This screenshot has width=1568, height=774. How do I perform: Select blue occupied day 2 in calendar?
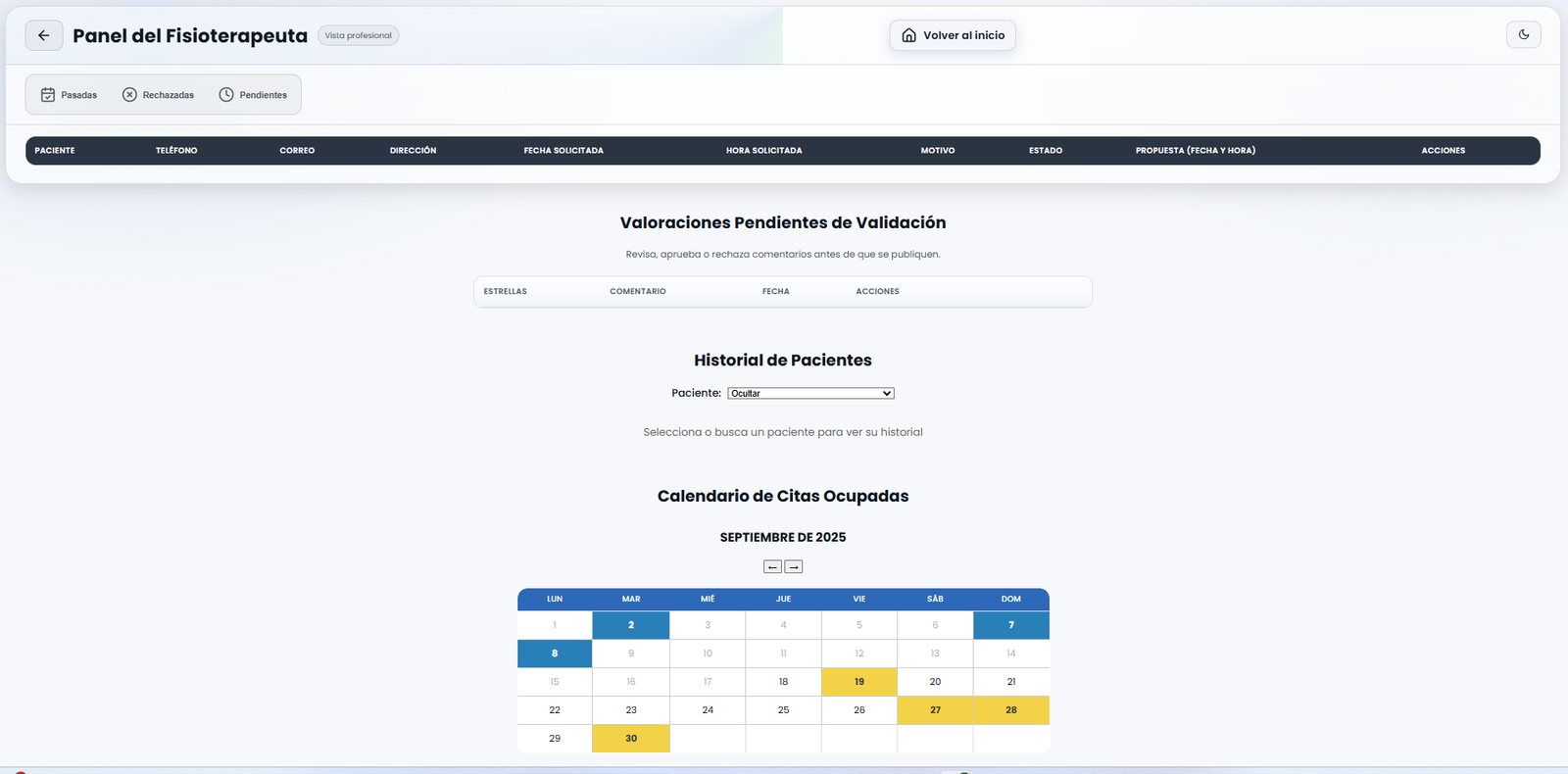pos(631,625)
